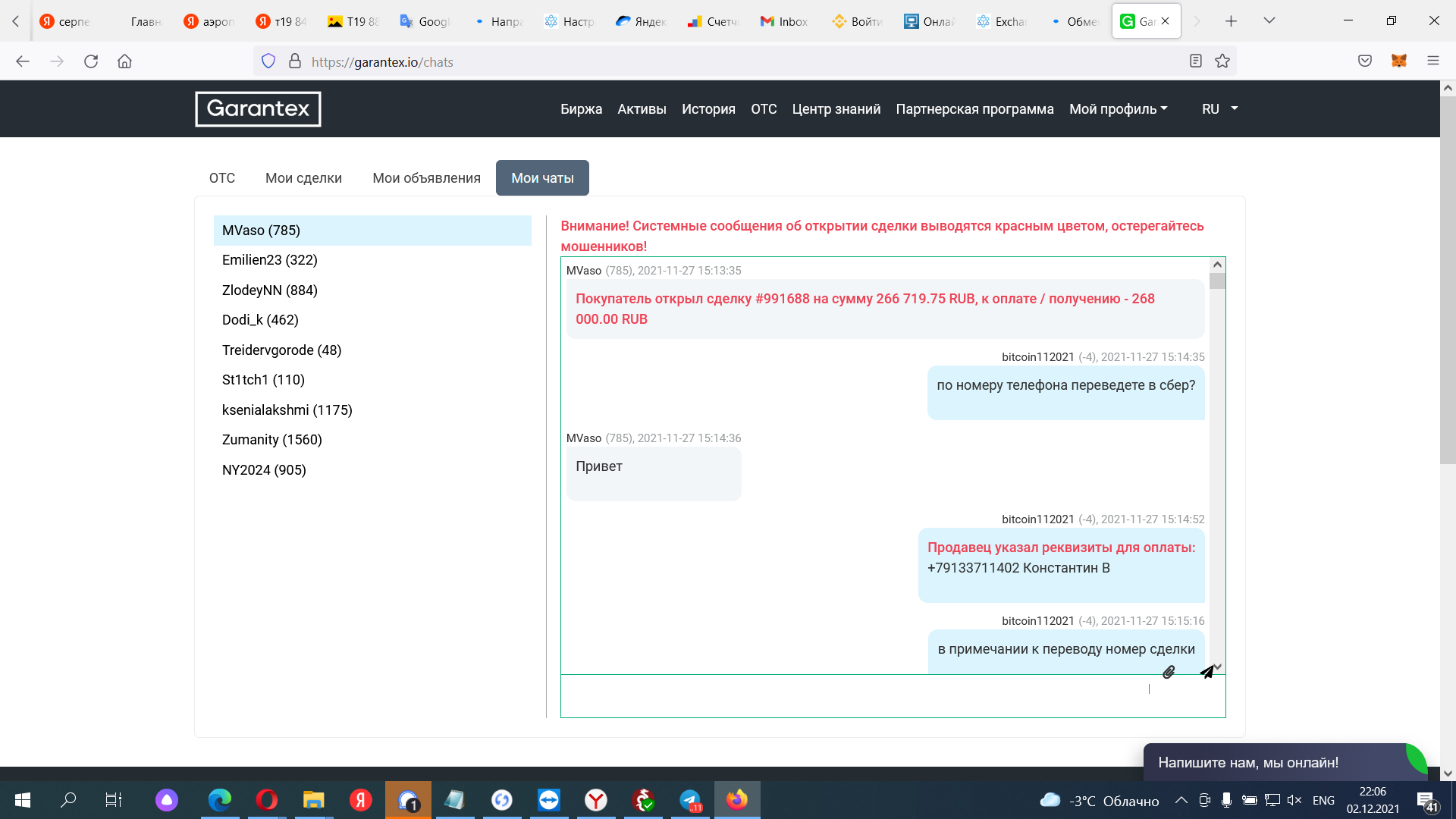The width and height of the screenshot is (1456, 819).
Task: Toggle reader view icon in address bar
Action: [x=1196, y=61]
